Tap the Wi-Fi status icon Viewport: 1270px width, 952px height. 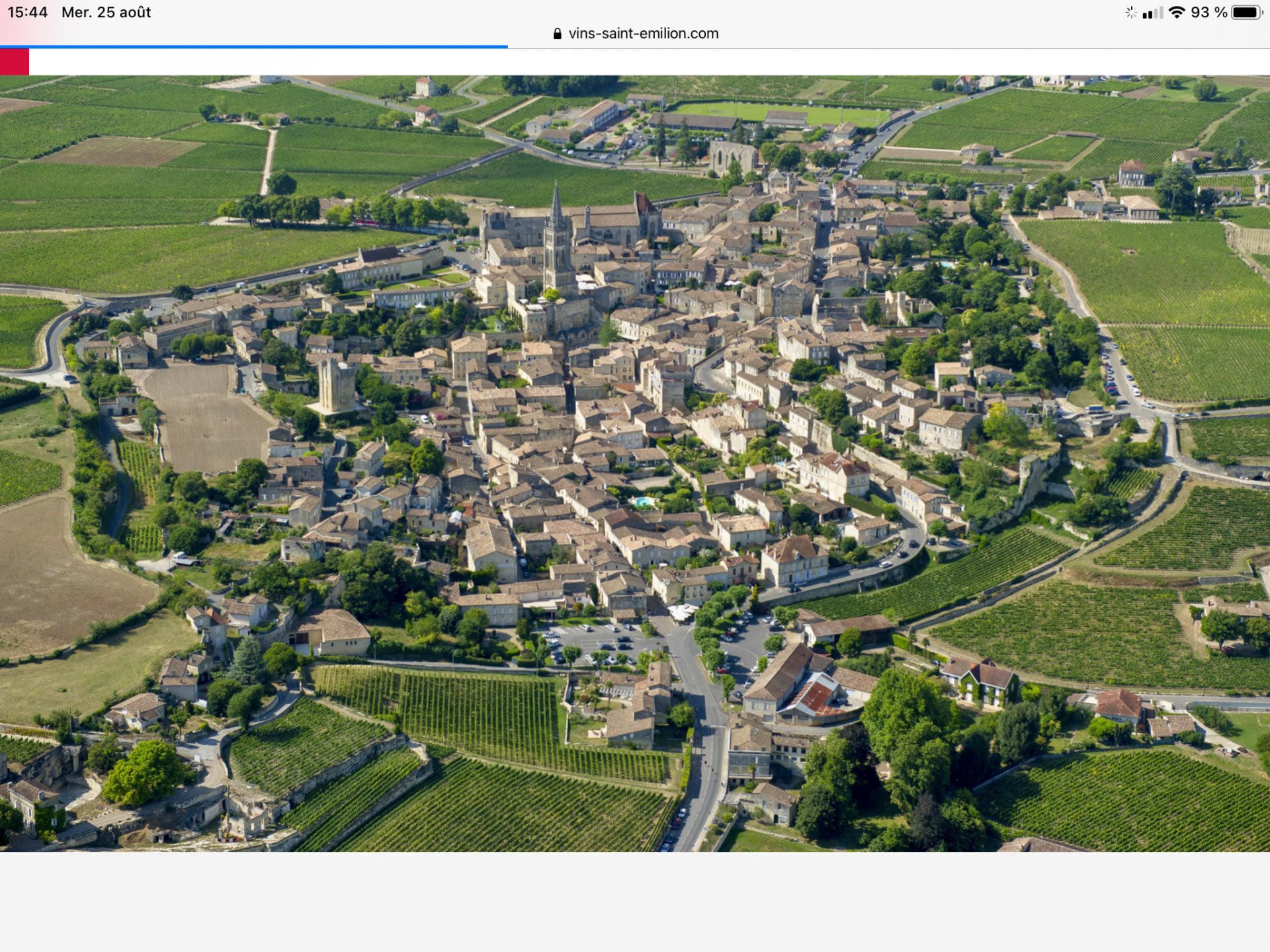1176,13
